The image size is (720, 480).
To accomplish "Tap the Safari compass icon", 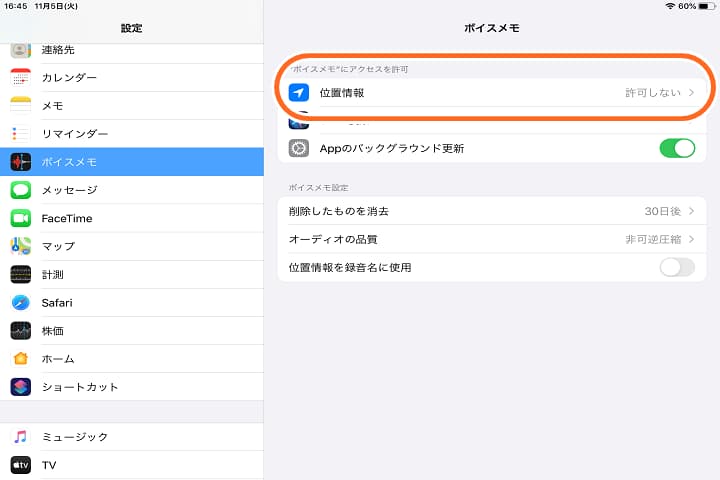I will click(x=21, y=302).
